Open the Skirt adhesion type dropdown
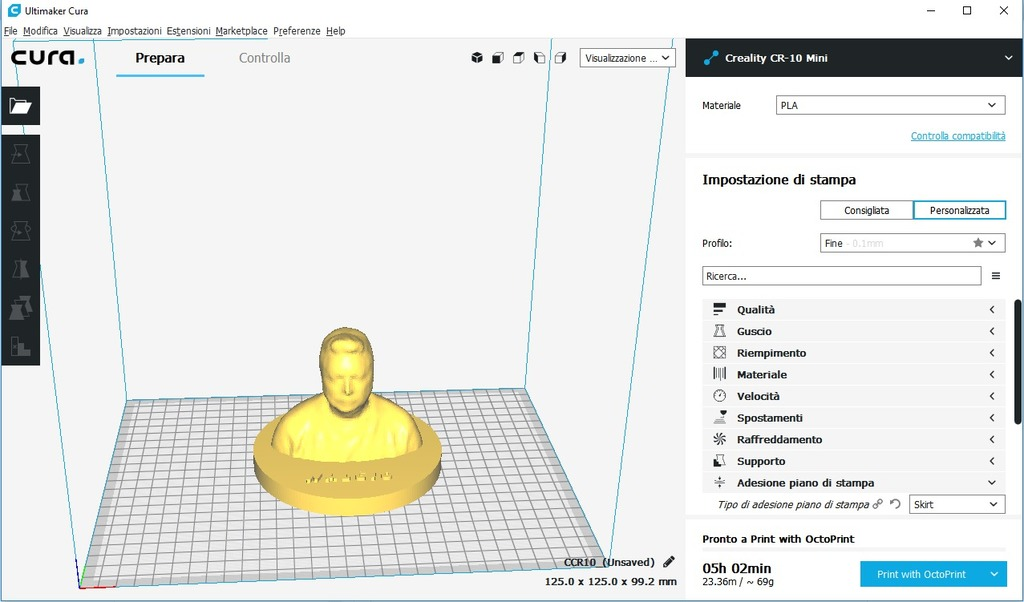Screen dimensions: 1024x602 [956, 504]
